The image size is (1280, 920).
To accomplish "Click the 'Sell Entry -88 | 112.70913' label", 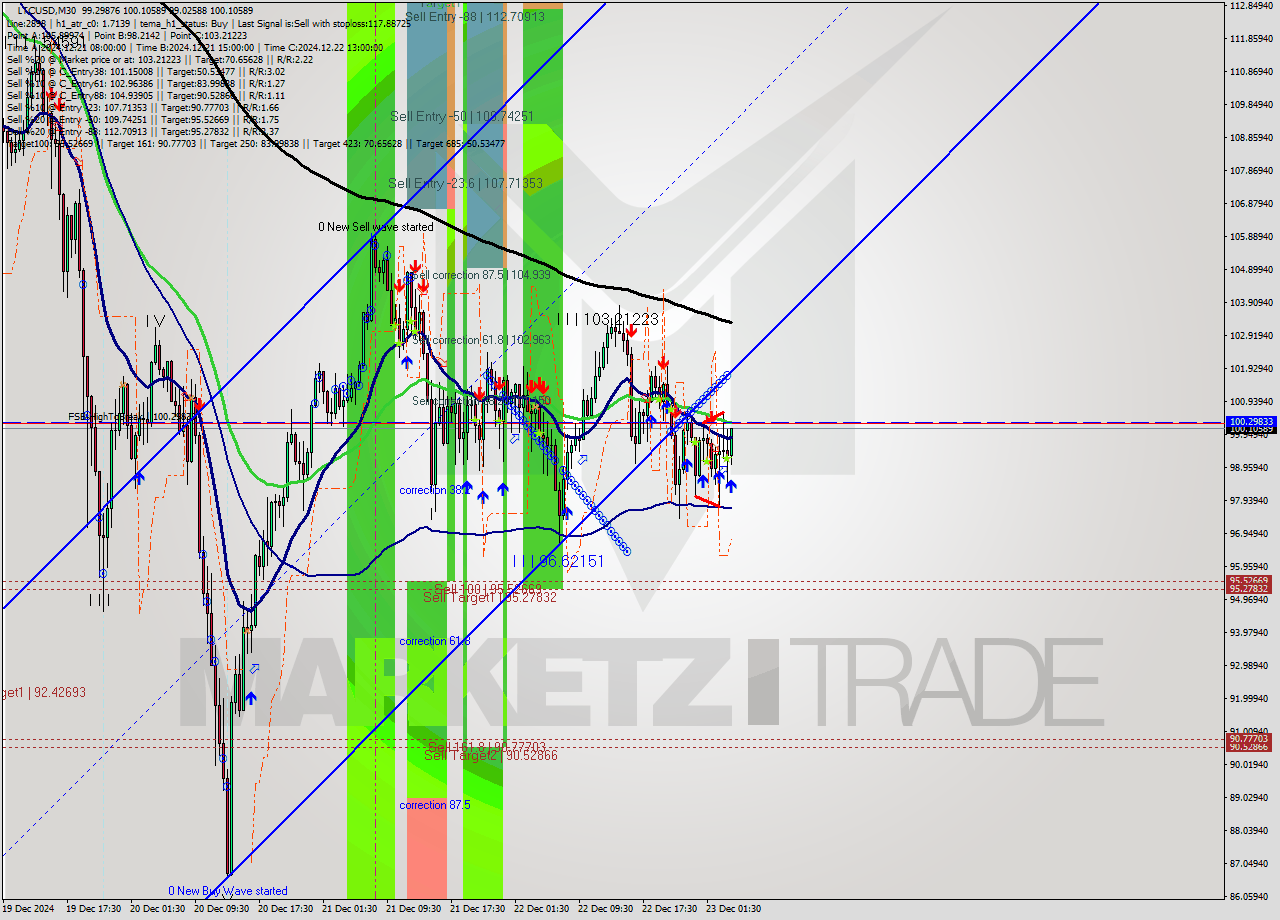I will click(x=475, y=16).
